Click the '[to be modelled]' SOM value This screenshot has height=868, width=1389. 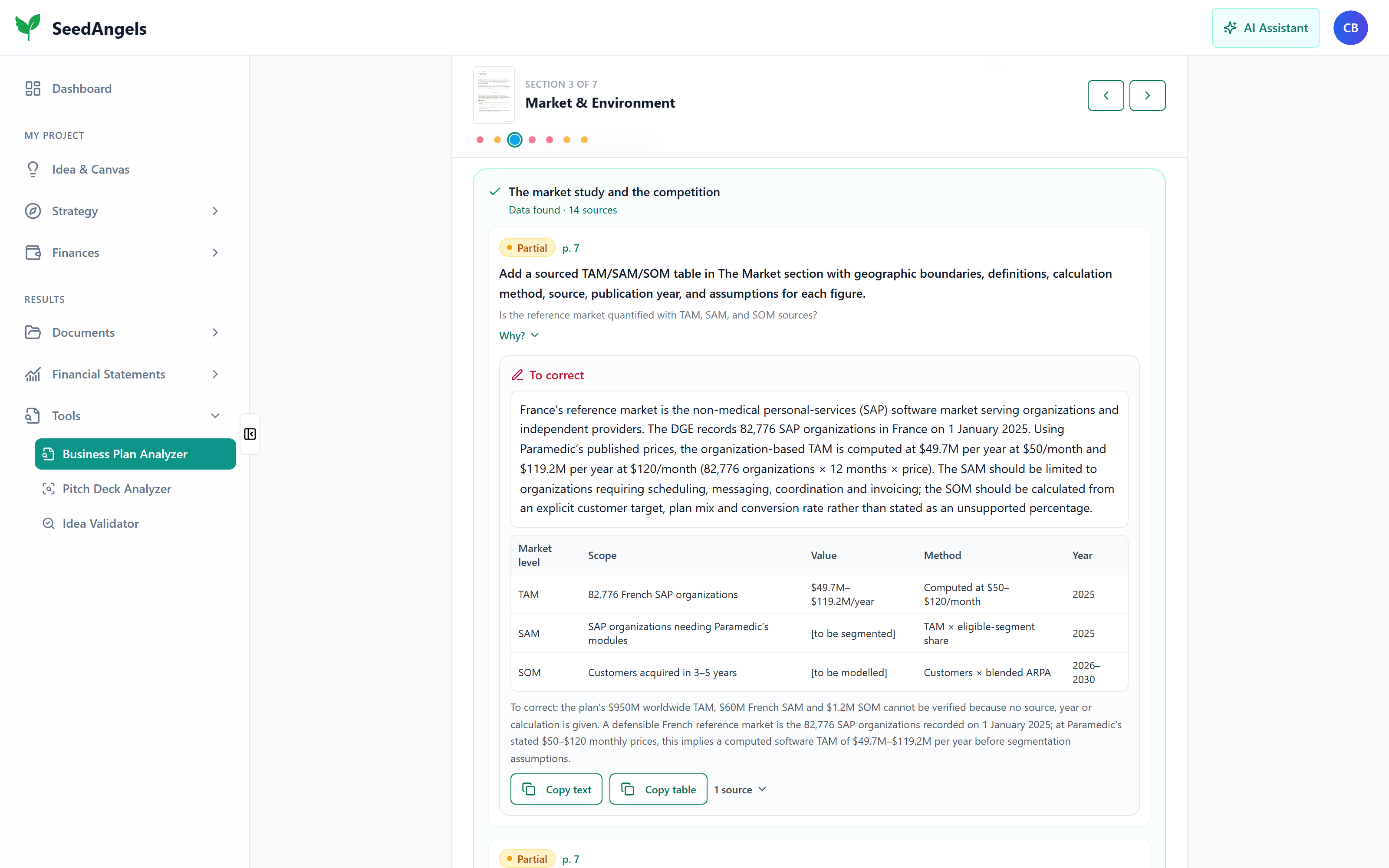pyautogui.click(x=849, y=672)
